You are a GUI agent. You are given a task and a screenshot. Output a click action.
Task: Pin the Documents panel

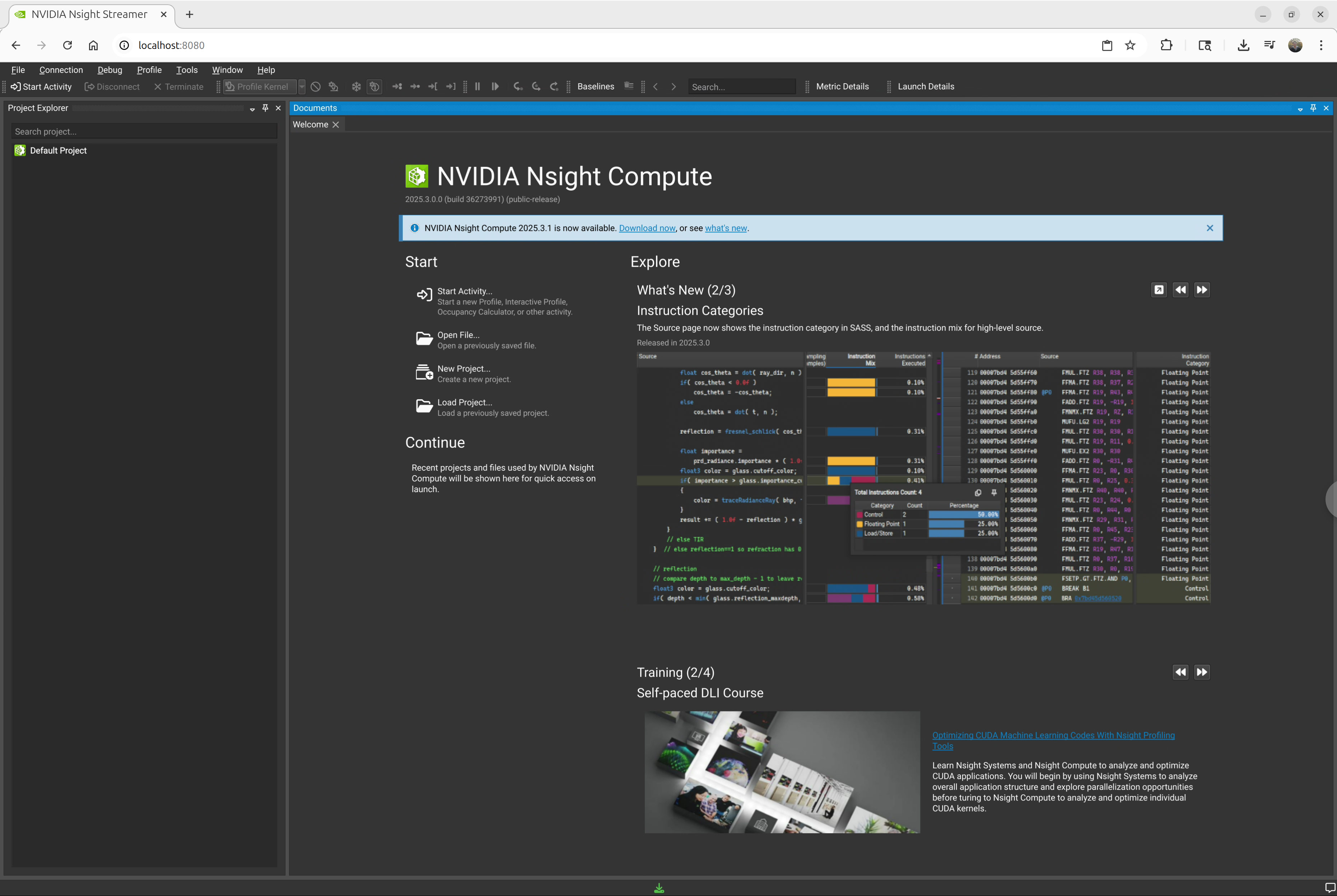[x=1313, y=107]
